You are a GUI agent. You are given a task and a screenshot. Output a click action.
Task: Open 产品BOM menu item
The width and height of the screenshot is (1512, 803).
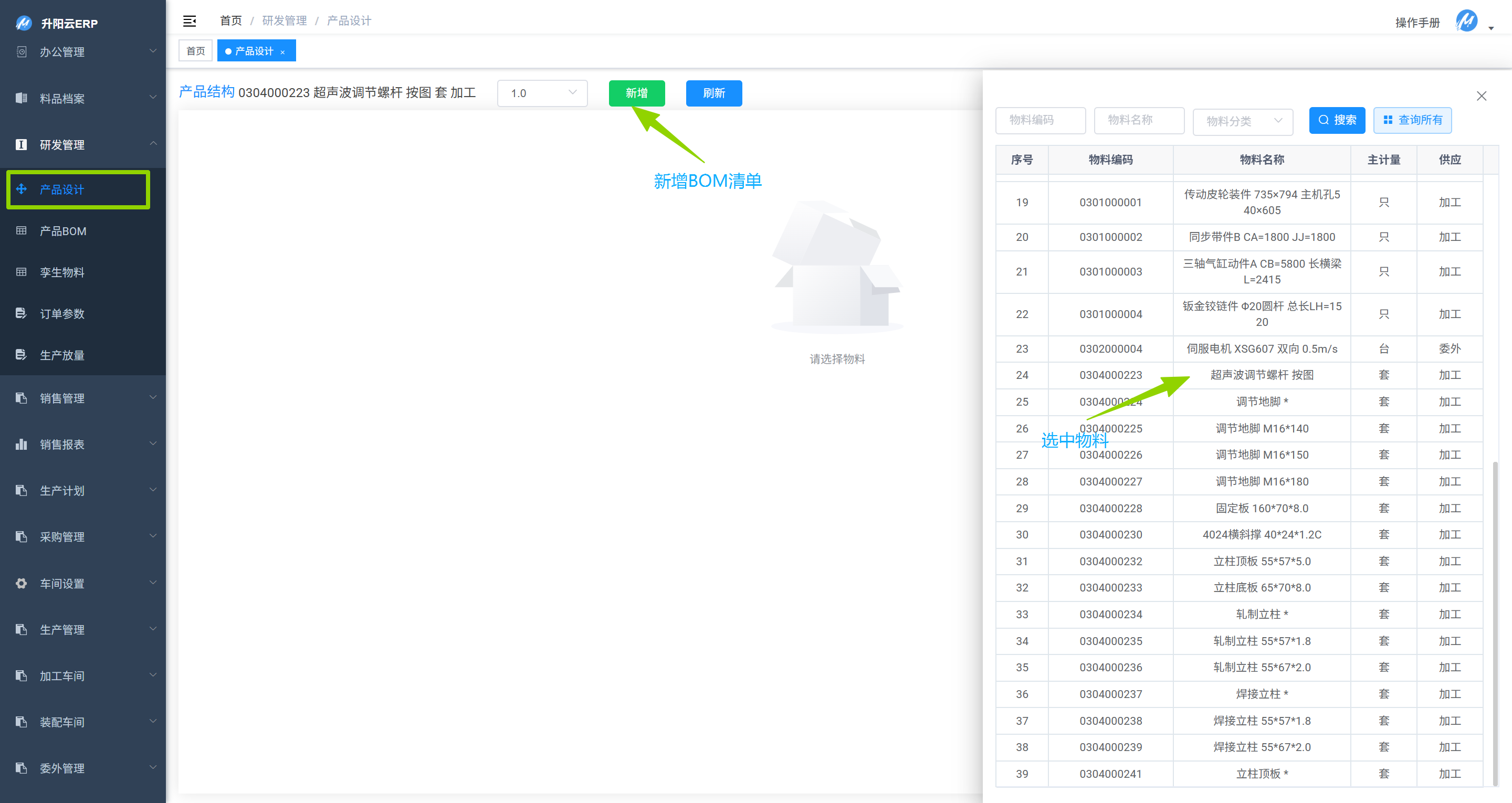point(63,231)
